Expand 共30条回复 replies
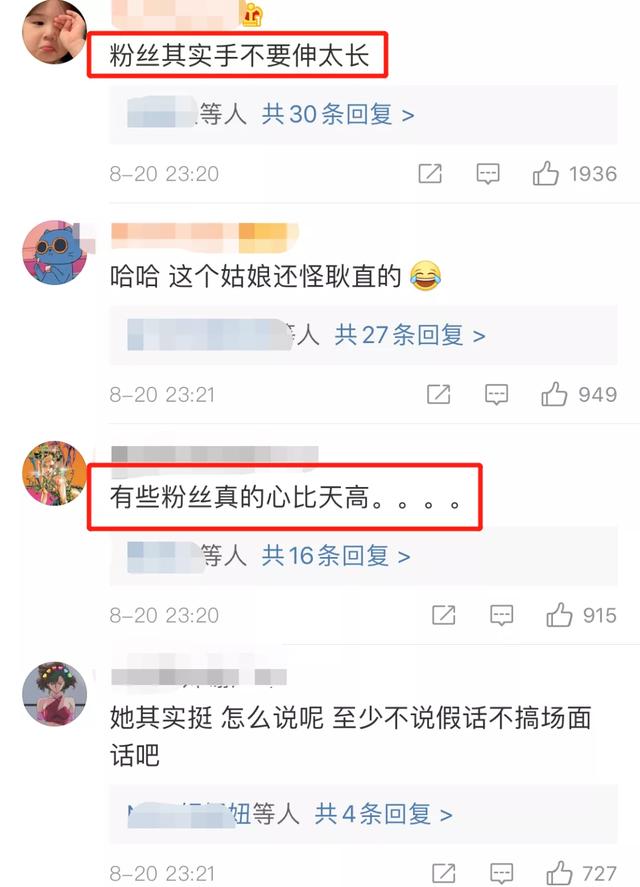 coord(338,115)
